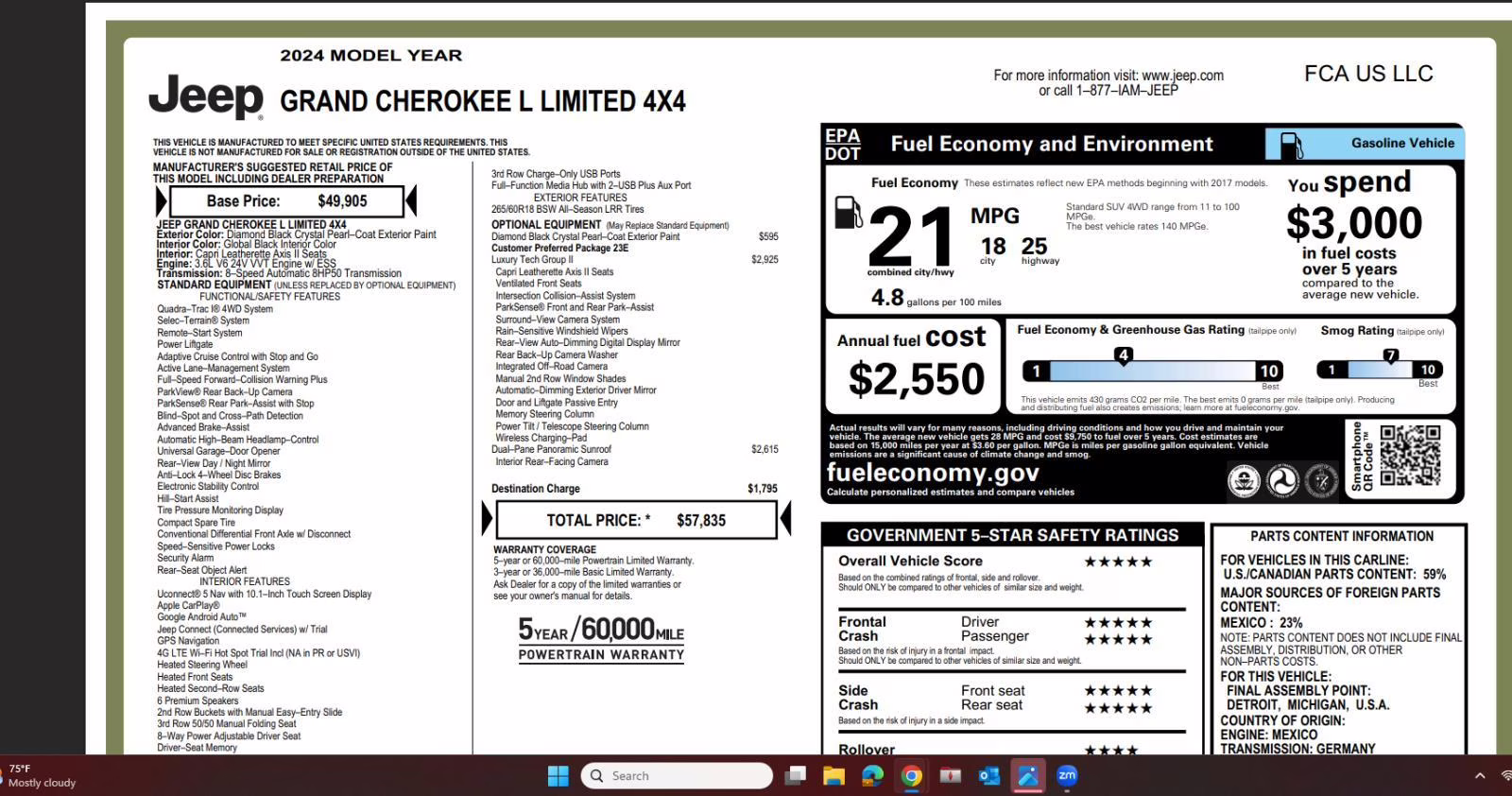1512x796 pixels.
Task: Open Outlook from the taskbar
Action: coord(988,776)
